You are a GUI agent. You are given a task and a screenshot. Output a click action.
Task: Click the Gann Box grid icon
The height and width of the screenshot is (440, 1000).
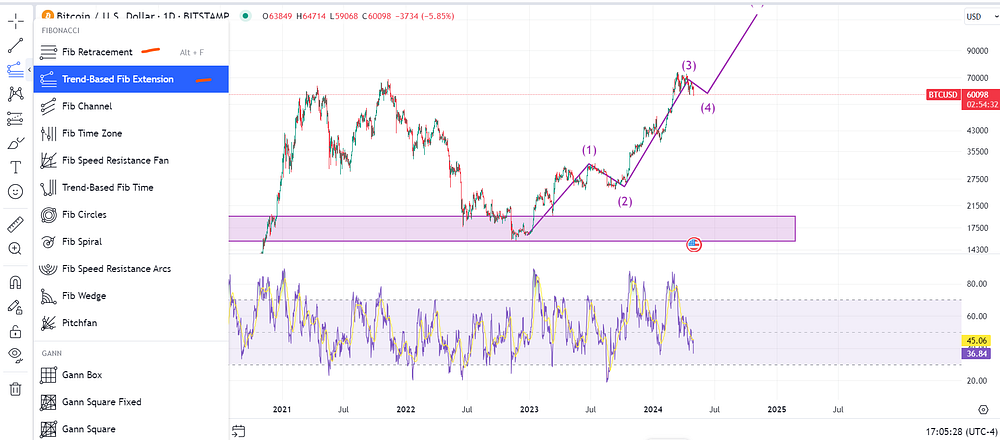click(48, 375)
